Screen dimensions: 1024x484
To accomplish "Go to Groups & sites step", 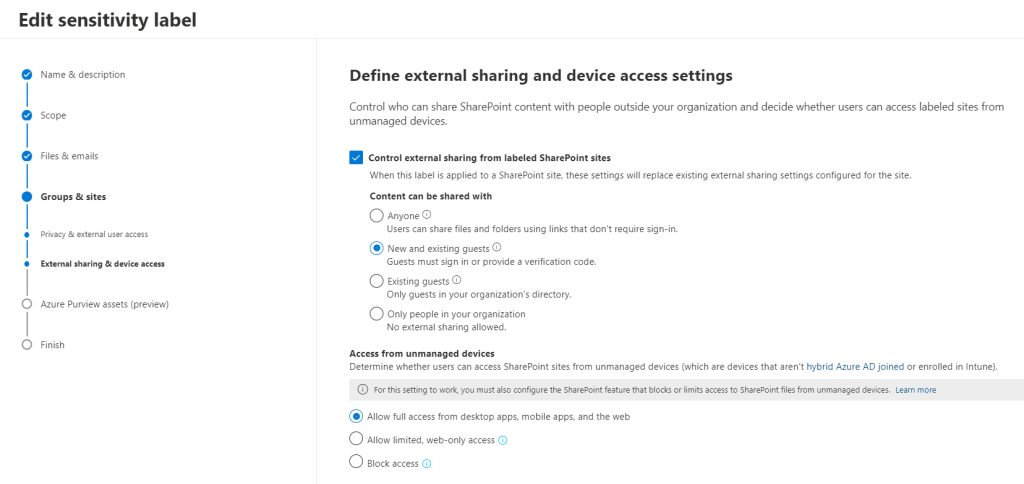I will click(x=73, y=197).
